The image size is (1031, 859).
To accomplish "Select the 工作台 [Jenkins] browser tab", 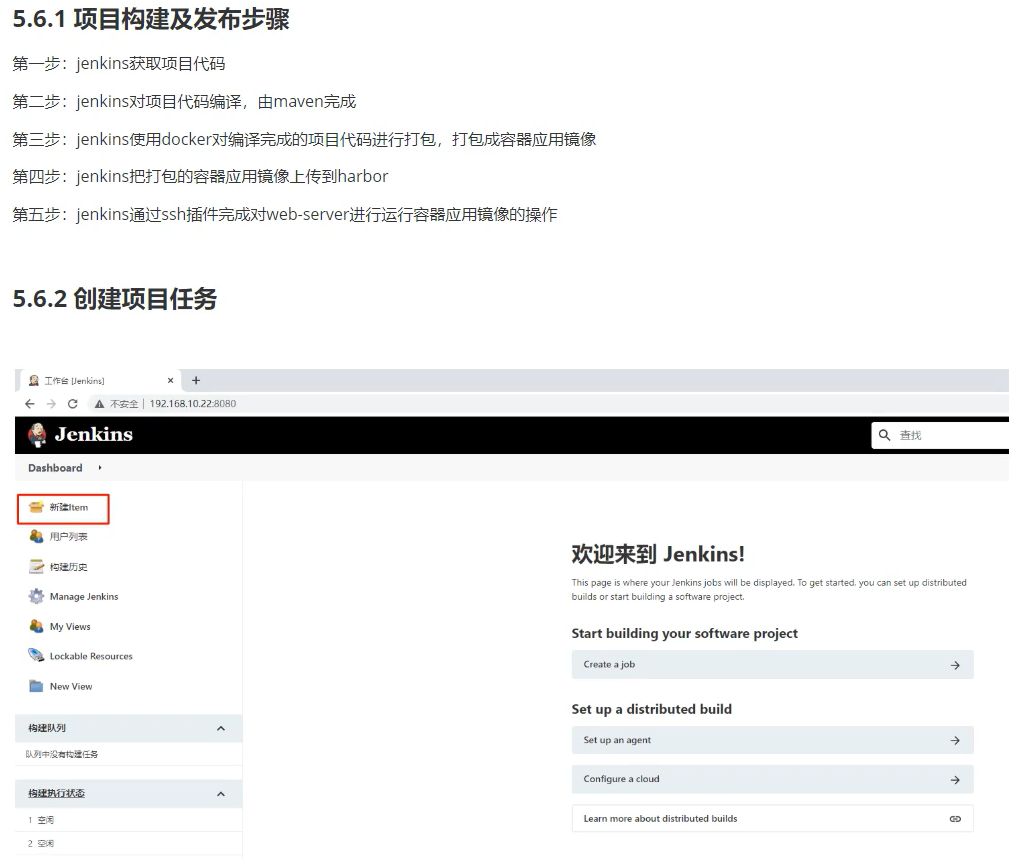I will click(x=99, y=380).
